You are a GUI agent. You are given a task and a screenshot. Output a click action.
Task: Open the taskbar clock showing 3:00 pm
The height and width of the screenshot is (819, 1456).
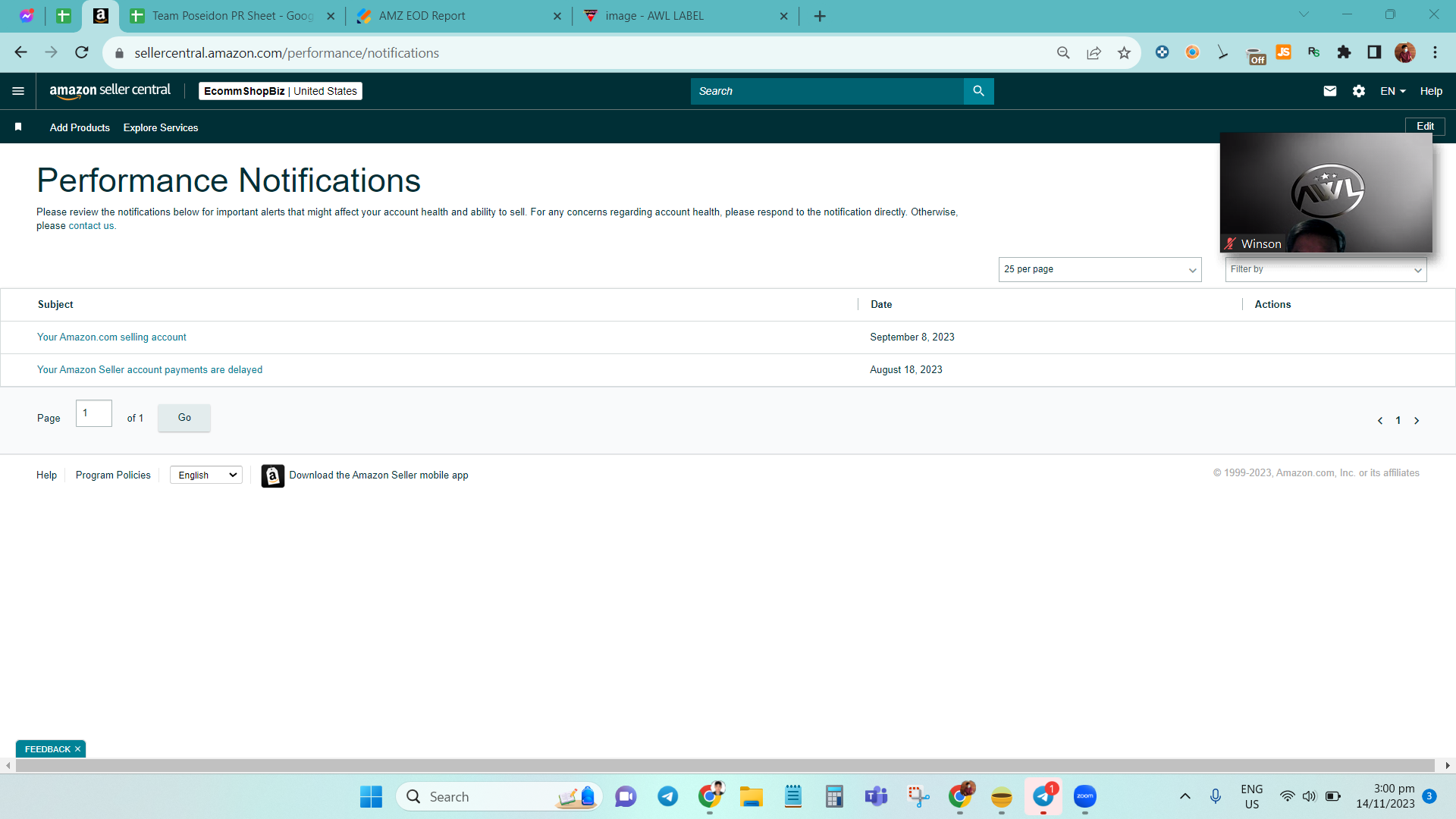pos(1385,796)
